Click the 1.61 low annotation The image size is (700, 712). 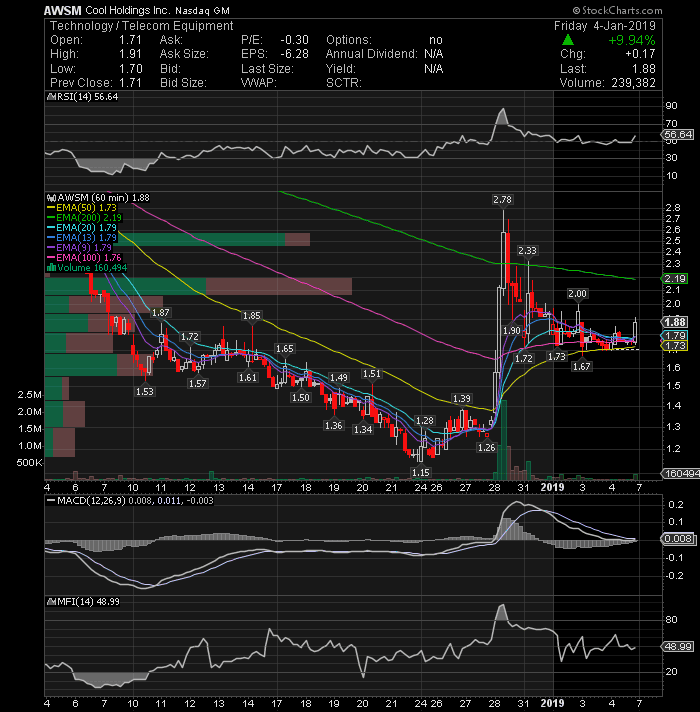pyautogui.click(x=248, y=377)
